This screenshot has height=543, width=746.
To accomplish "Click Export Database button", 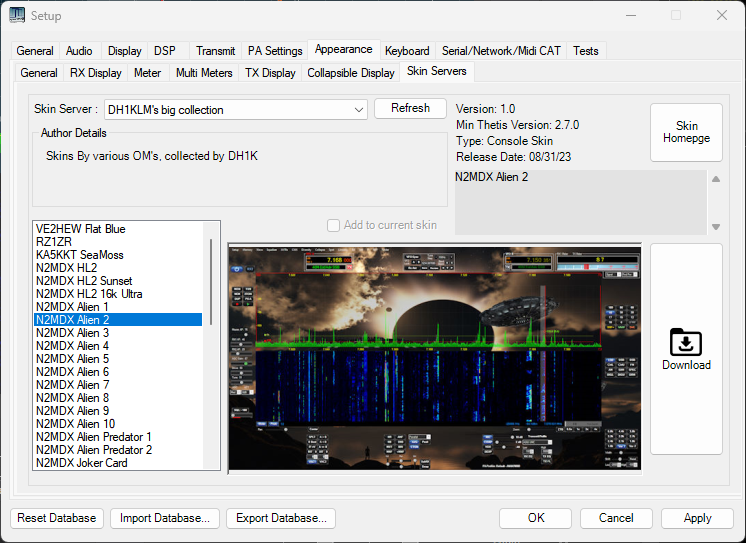I will click(x=281, y=518).
